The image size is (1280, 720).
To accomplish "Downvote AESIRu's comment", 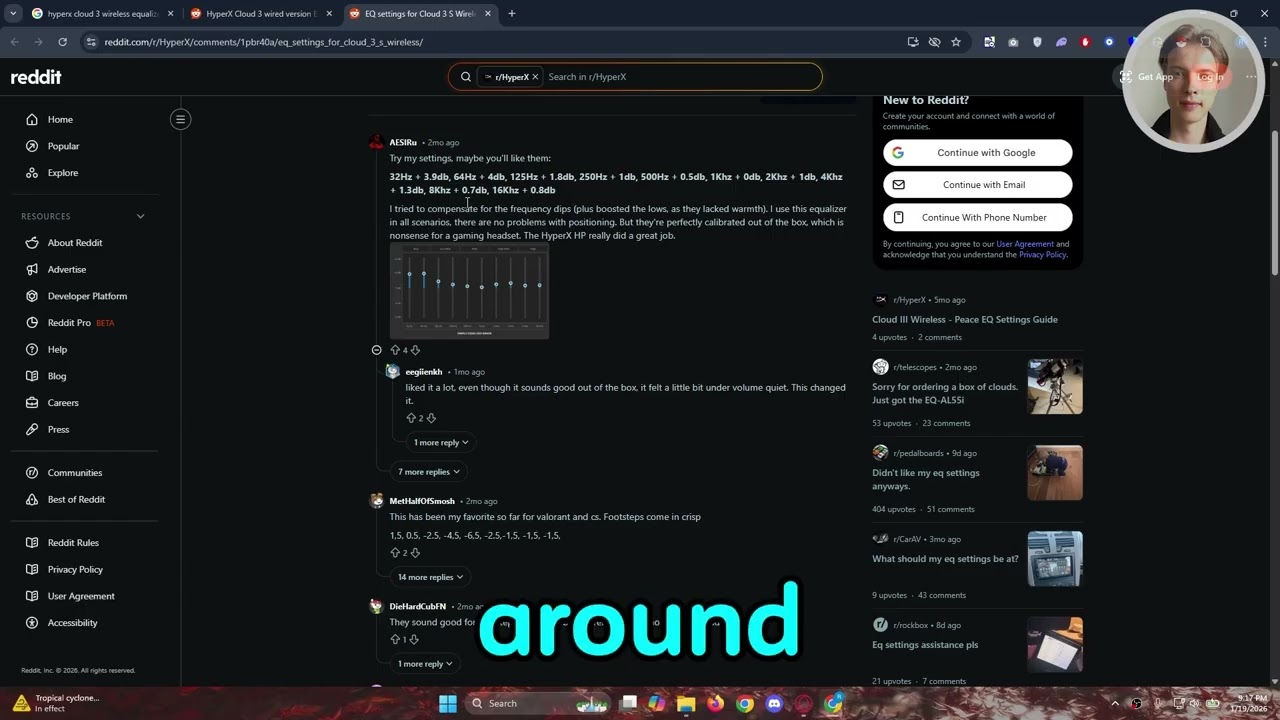I will [x=415, y=350].
